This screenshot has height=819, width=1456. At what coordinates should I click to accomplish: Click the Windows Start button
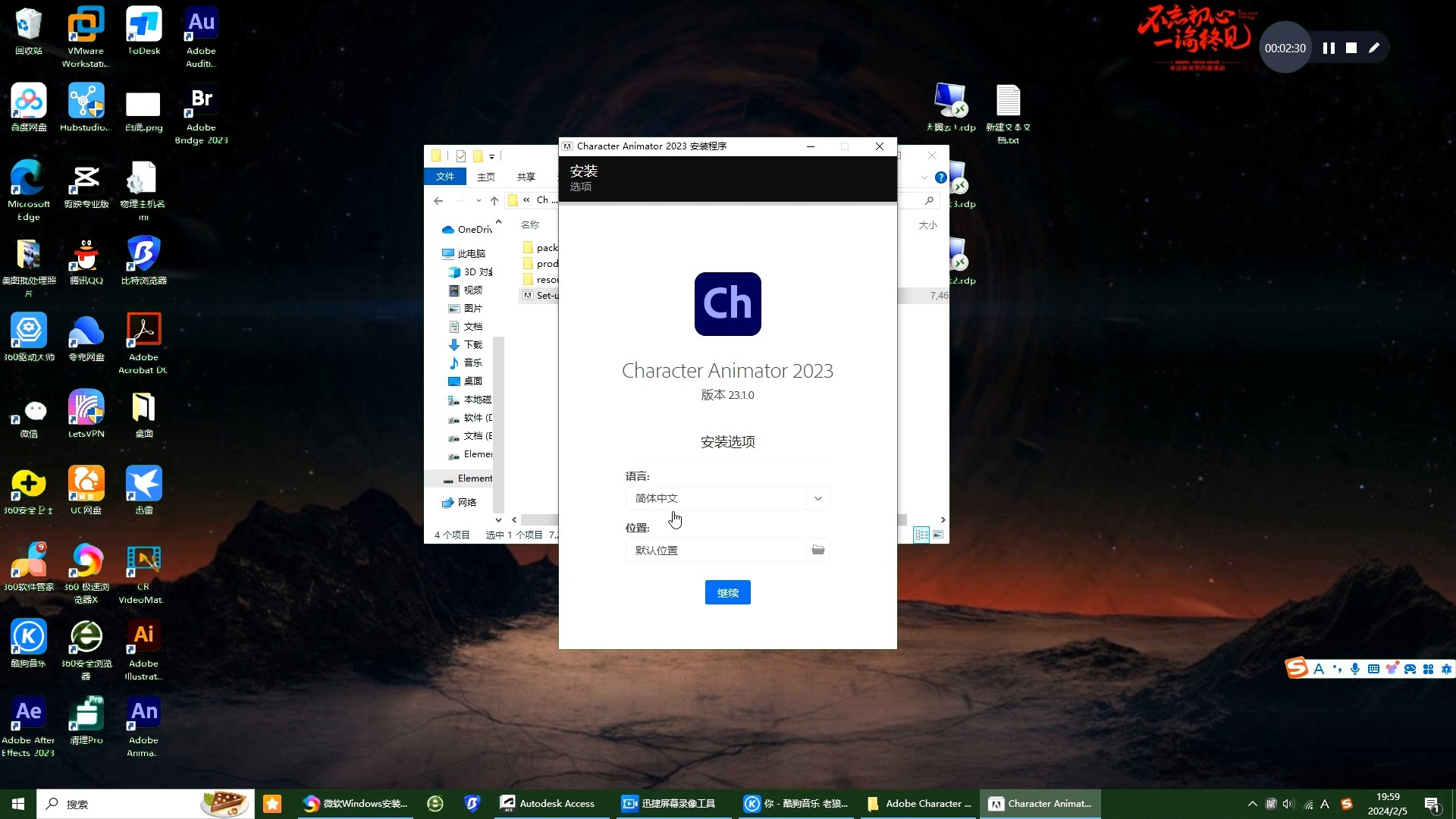tap(18, 804)
